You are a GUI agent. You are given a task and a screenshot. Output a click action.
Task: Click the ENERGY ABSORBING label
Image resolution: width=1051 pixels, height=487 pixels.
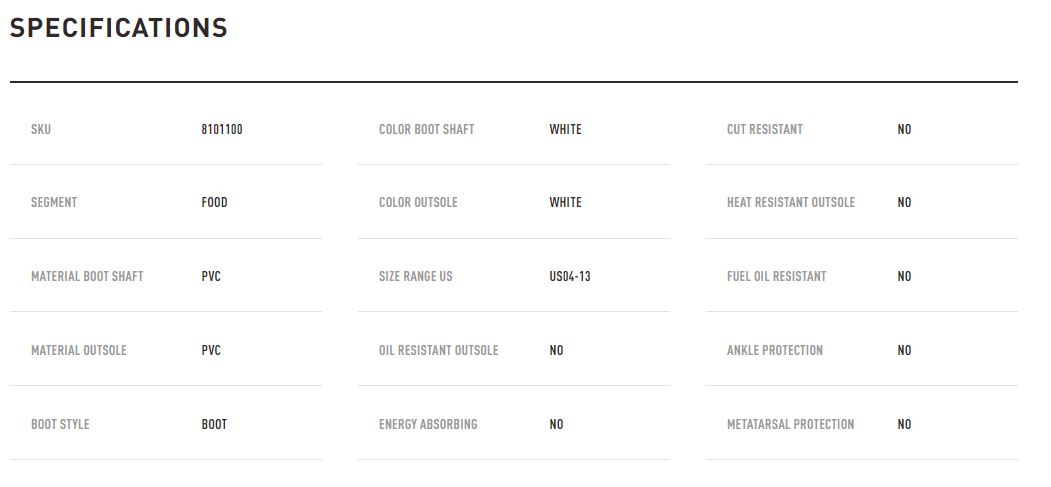(428, 424)
